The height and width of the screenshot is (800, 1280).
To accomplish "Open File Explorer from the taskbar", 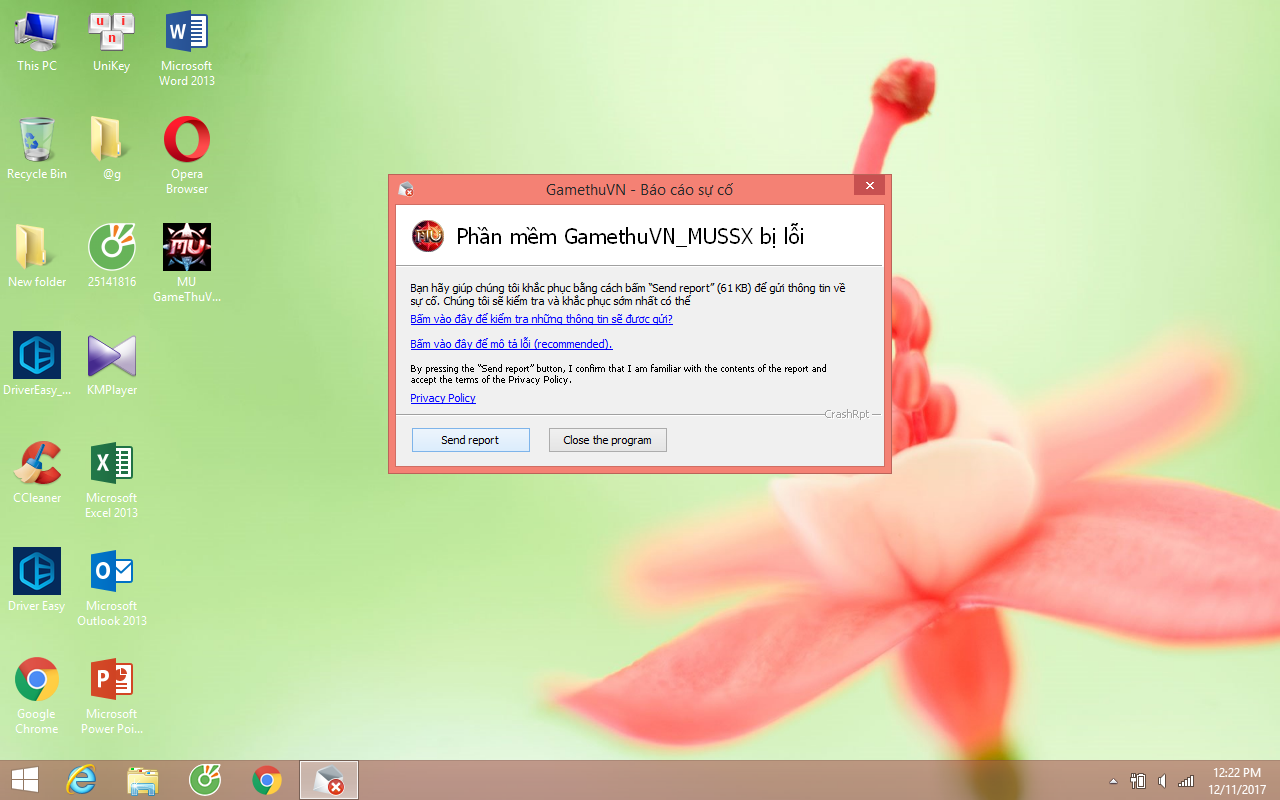I will click(x=143, y=780).
